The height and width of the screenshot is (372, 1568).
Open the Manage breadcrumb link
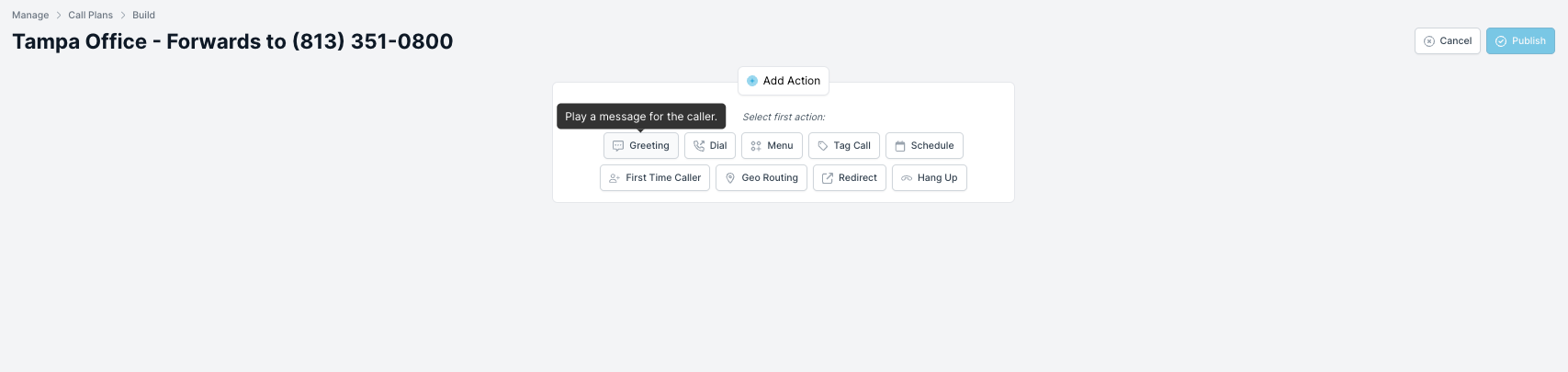tap(30, 15)
